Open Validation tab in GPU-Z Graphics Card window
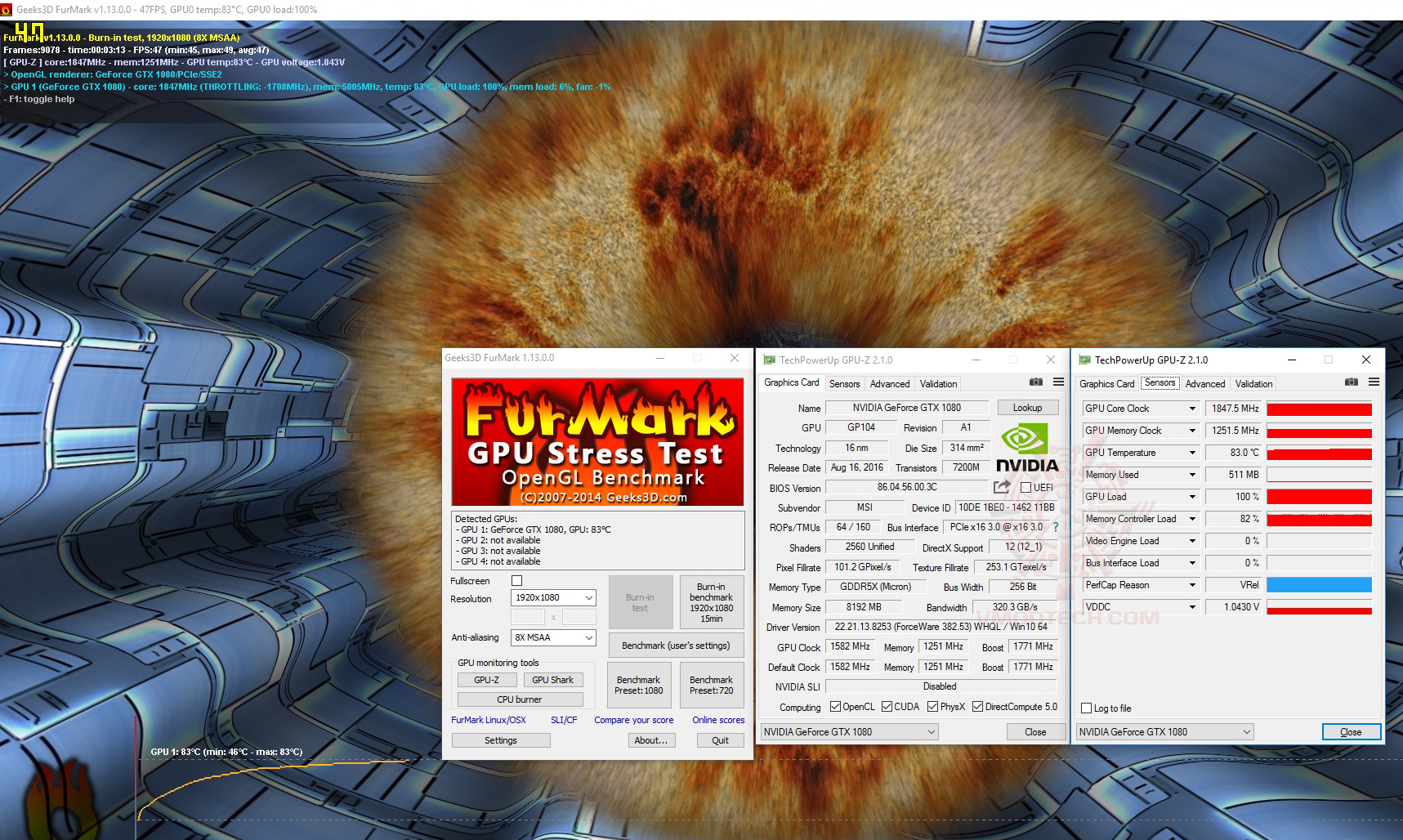 click(938, 384)
